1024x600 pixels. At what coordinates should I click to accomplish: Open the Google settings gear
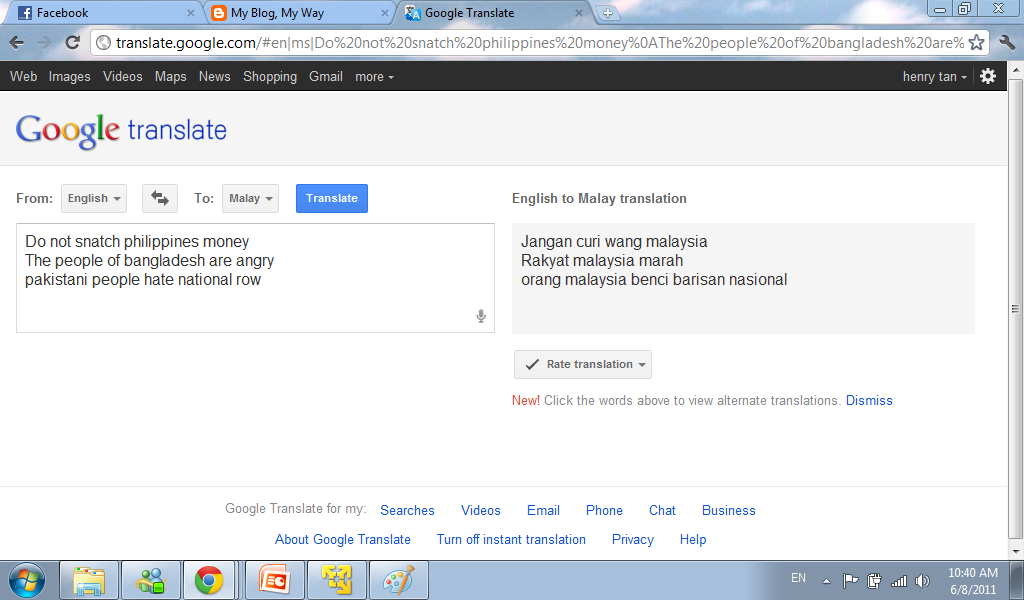point(988,76)
